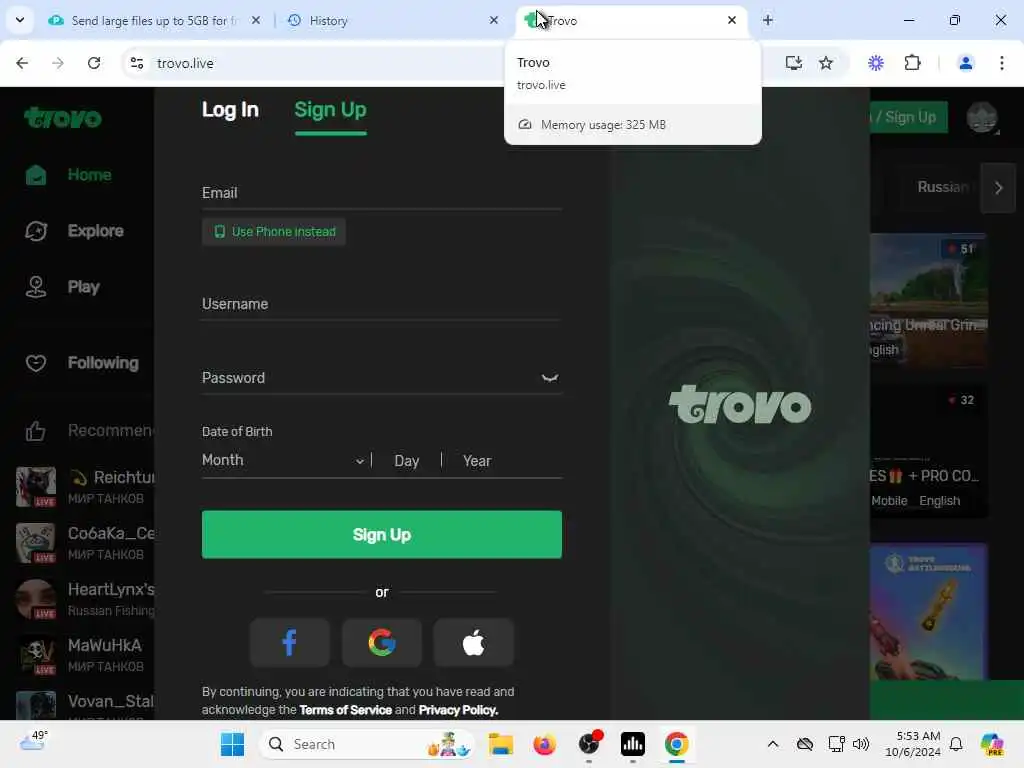Sign up with Apple
The width and height of the screenshot is (1024, 768).
click(x=473, y=643)
